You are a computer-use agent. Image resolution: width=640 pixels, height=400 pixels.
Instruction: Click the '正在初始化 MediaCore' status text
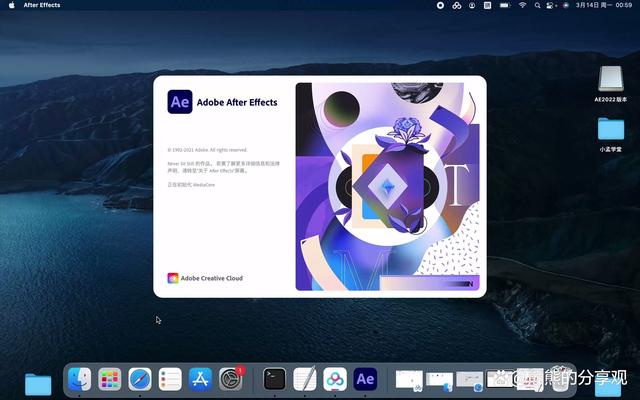click(191, 184)
